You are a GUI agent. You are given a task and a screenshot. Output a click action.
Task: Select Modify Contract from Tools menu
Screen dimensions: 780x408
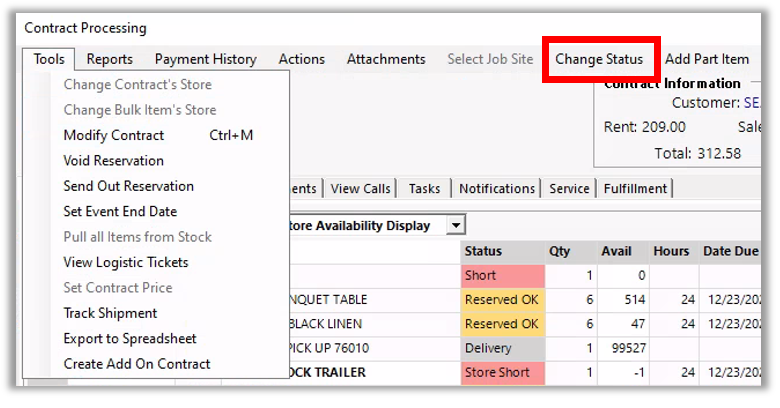(114, 135)
